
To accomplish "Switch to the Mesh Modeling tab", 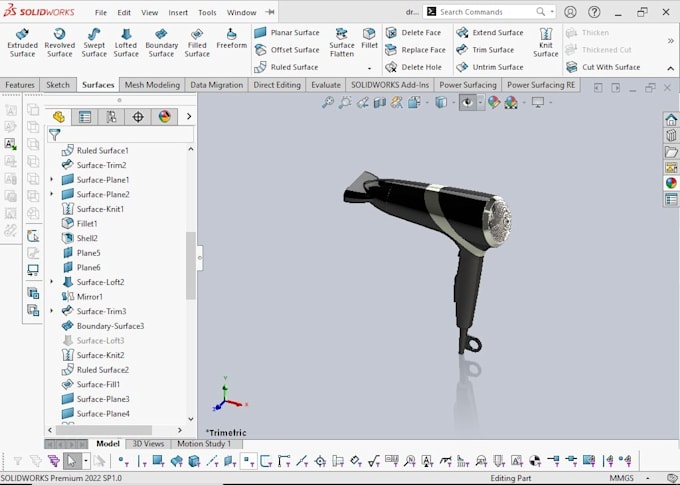I will [x=152, y=85].
